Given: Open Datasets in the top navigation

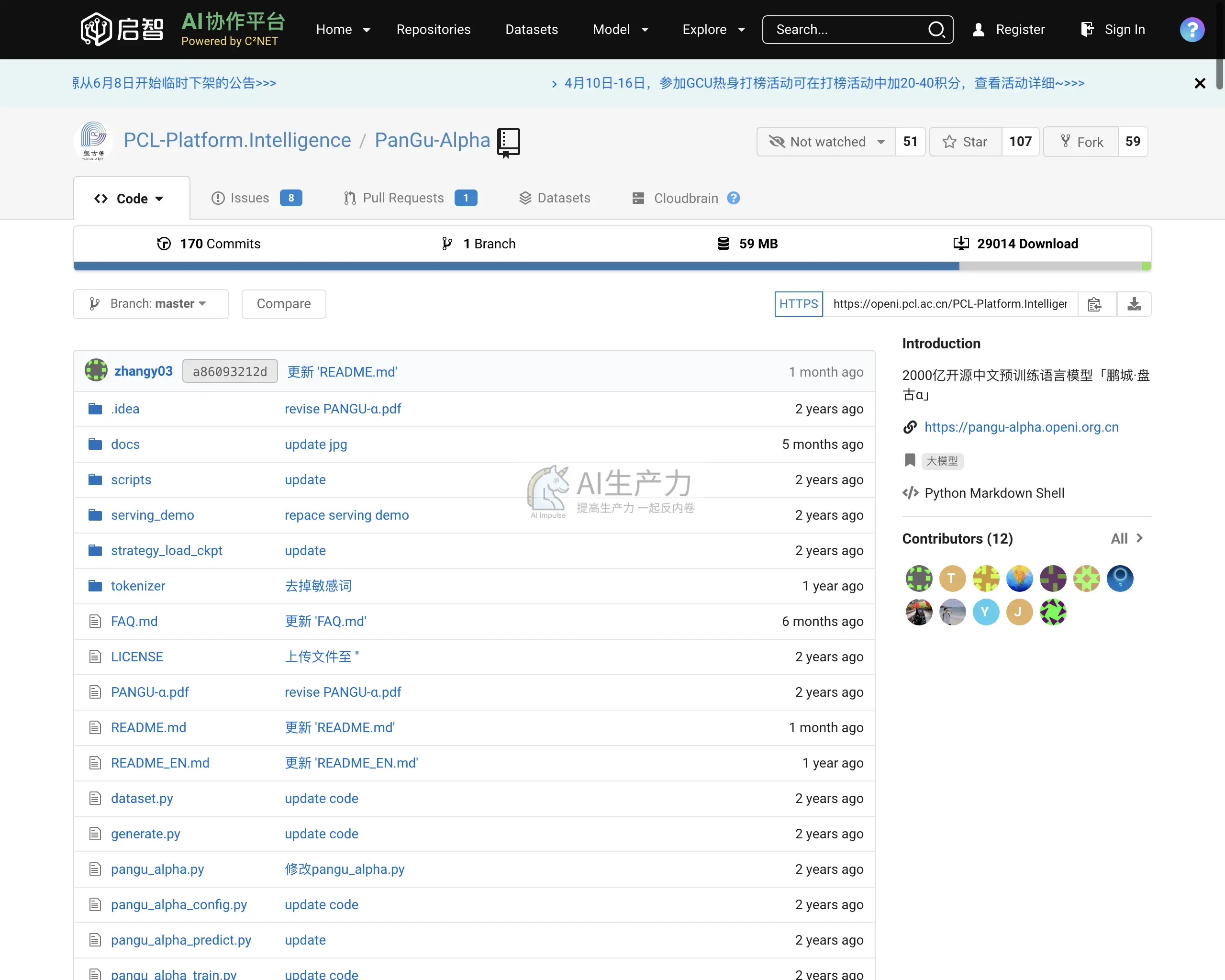Looking at the screenshot, I should pos(531,30).
